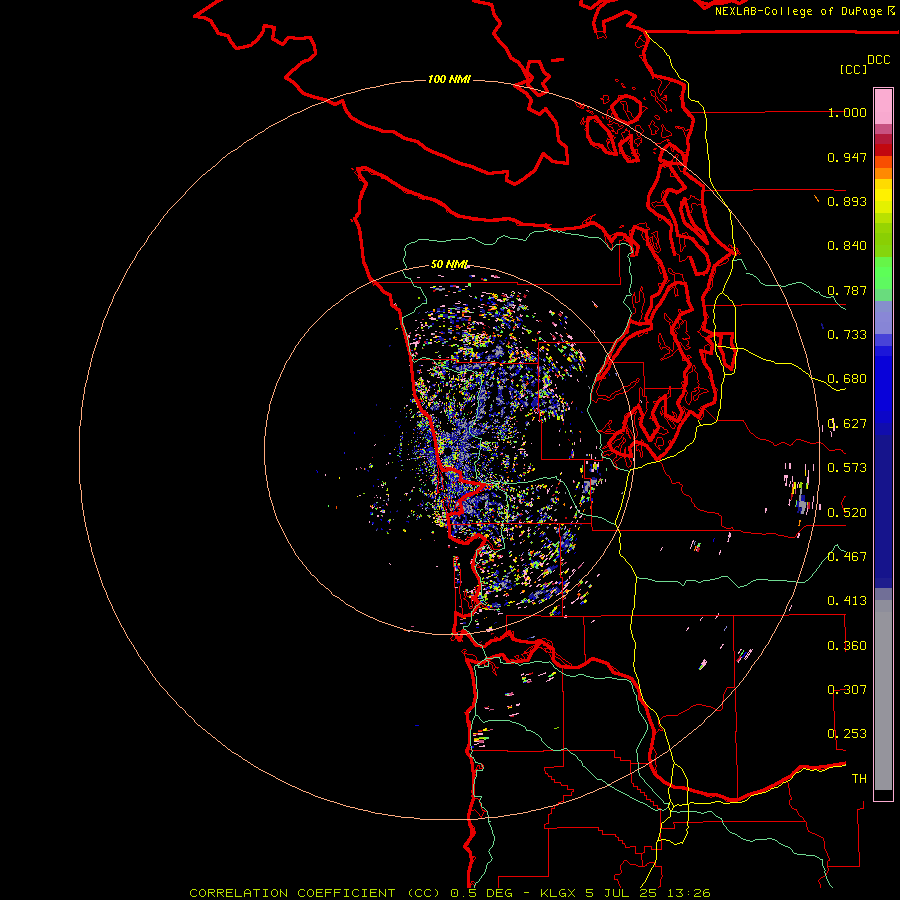The width and height of the screenshot is (900, 900).
Task: Select the 0.787 scale value
Action: (x=847, y=290)
